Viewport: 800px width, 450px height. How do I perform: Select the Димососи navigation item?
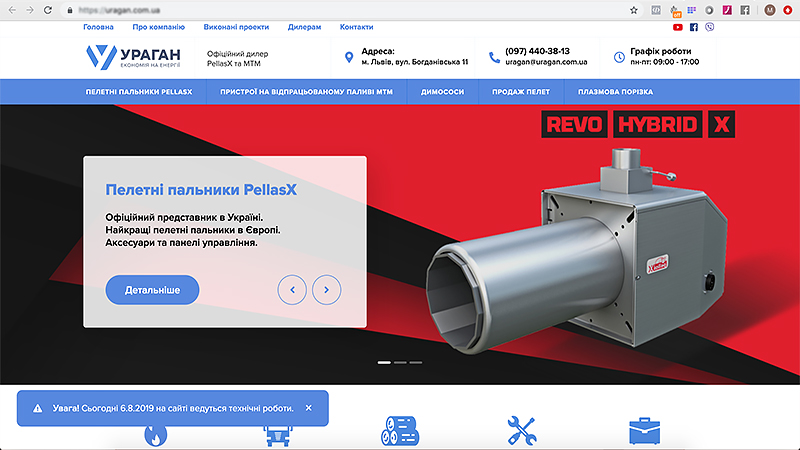click(x=442, y=92)
